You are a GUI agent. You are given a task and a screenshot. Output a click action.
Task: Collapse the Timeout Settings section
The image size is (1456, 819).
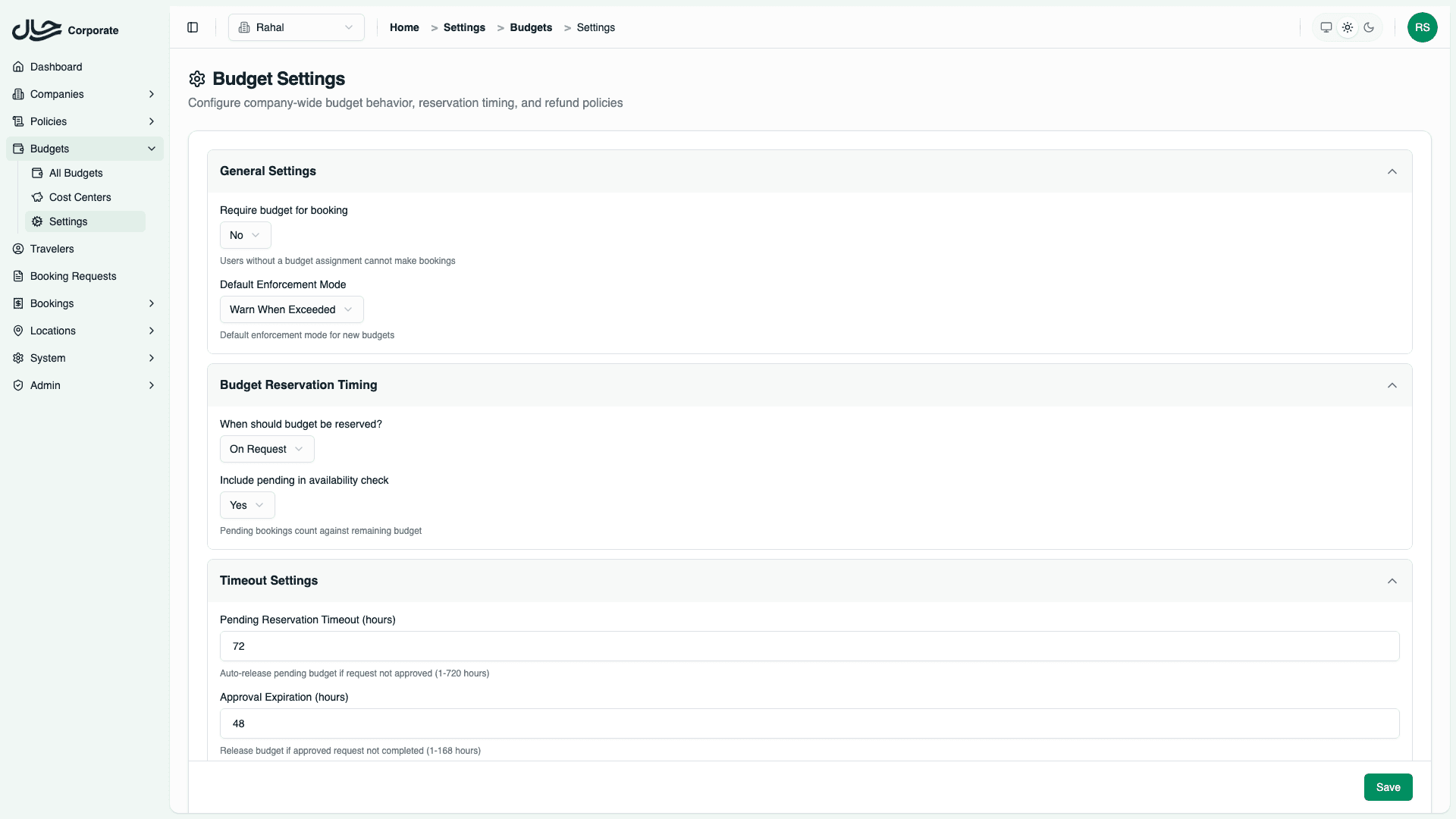pyautogui.click(x=1392, y=581)
